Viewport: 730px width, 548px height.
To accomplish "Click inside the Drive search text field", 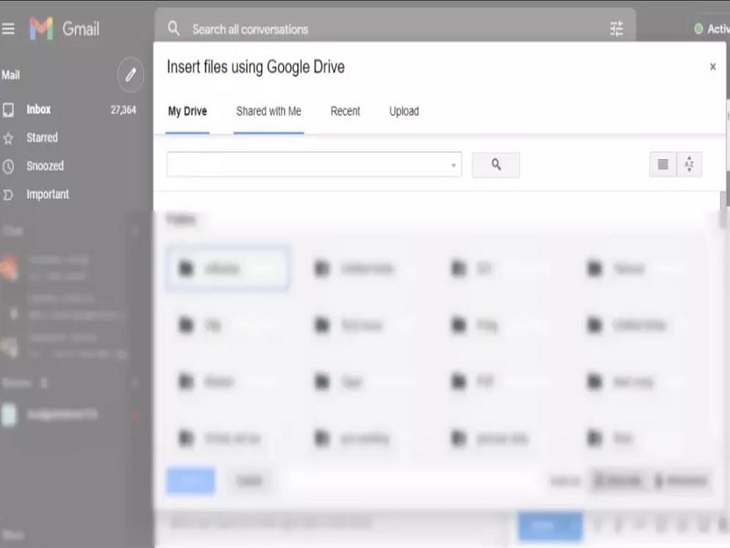I will coord(306,165).
